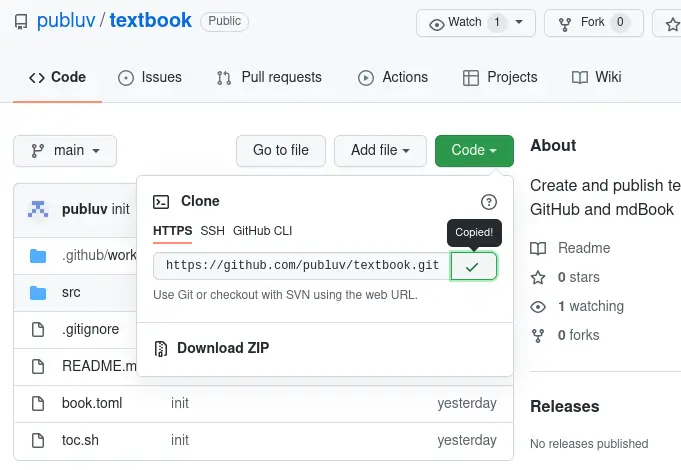Open the Readme link in About
This screenshot has width=681, height=470.
[584, 248]
